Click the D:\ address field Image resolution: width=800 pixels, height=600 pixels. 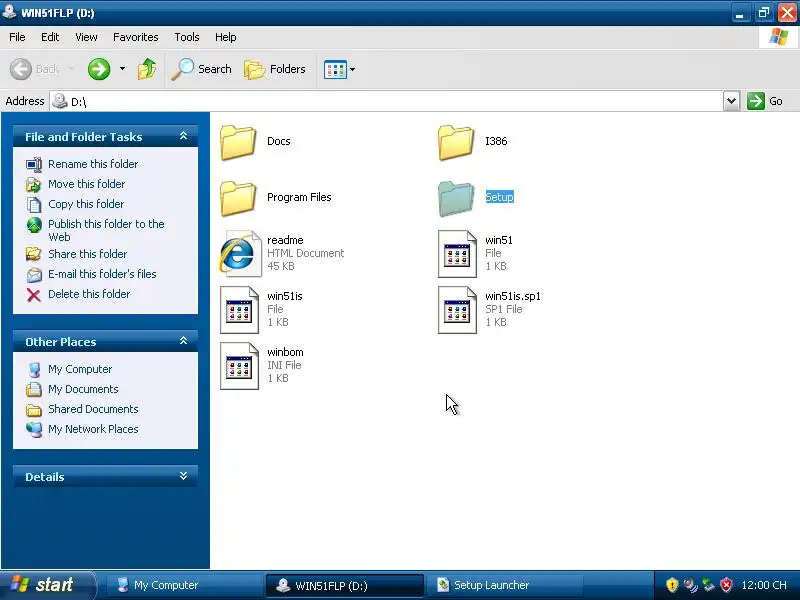(386, 102)
